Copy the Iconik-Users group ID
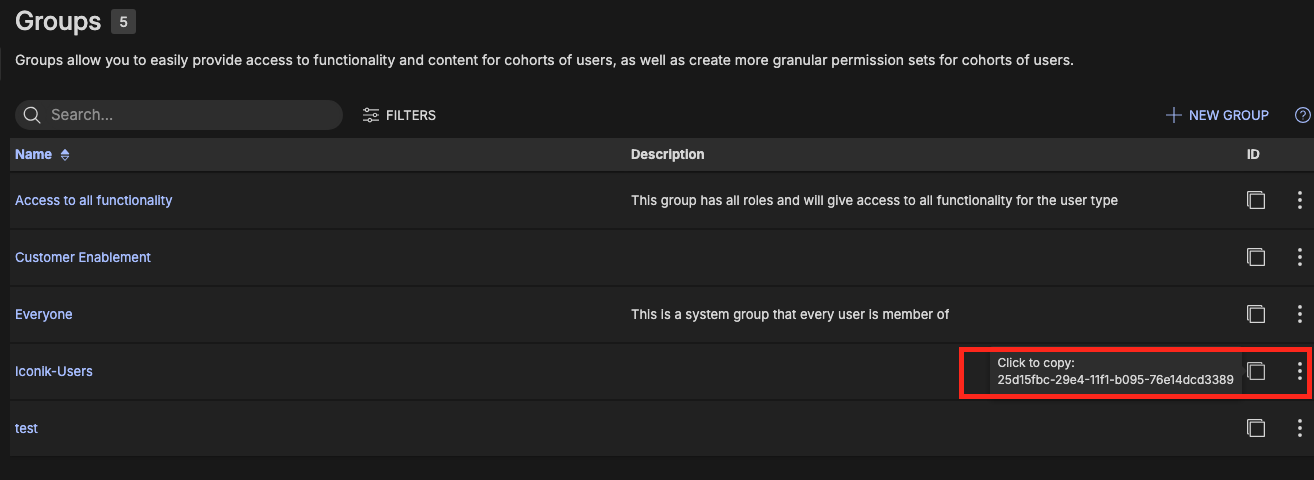1314x480 pixels. click(1256, 371)
